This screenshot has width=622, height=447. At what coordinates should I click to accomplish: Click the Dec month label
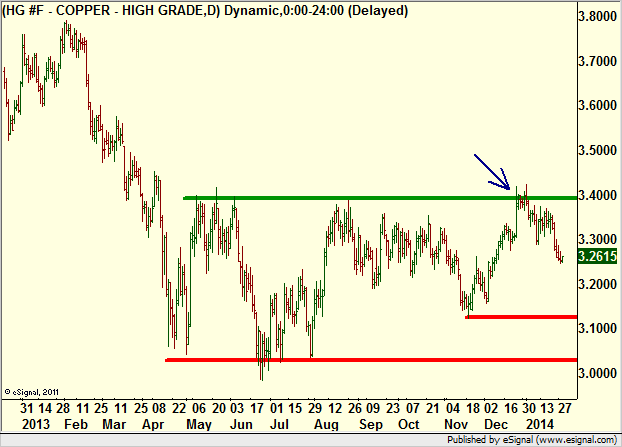pos(496,424)
